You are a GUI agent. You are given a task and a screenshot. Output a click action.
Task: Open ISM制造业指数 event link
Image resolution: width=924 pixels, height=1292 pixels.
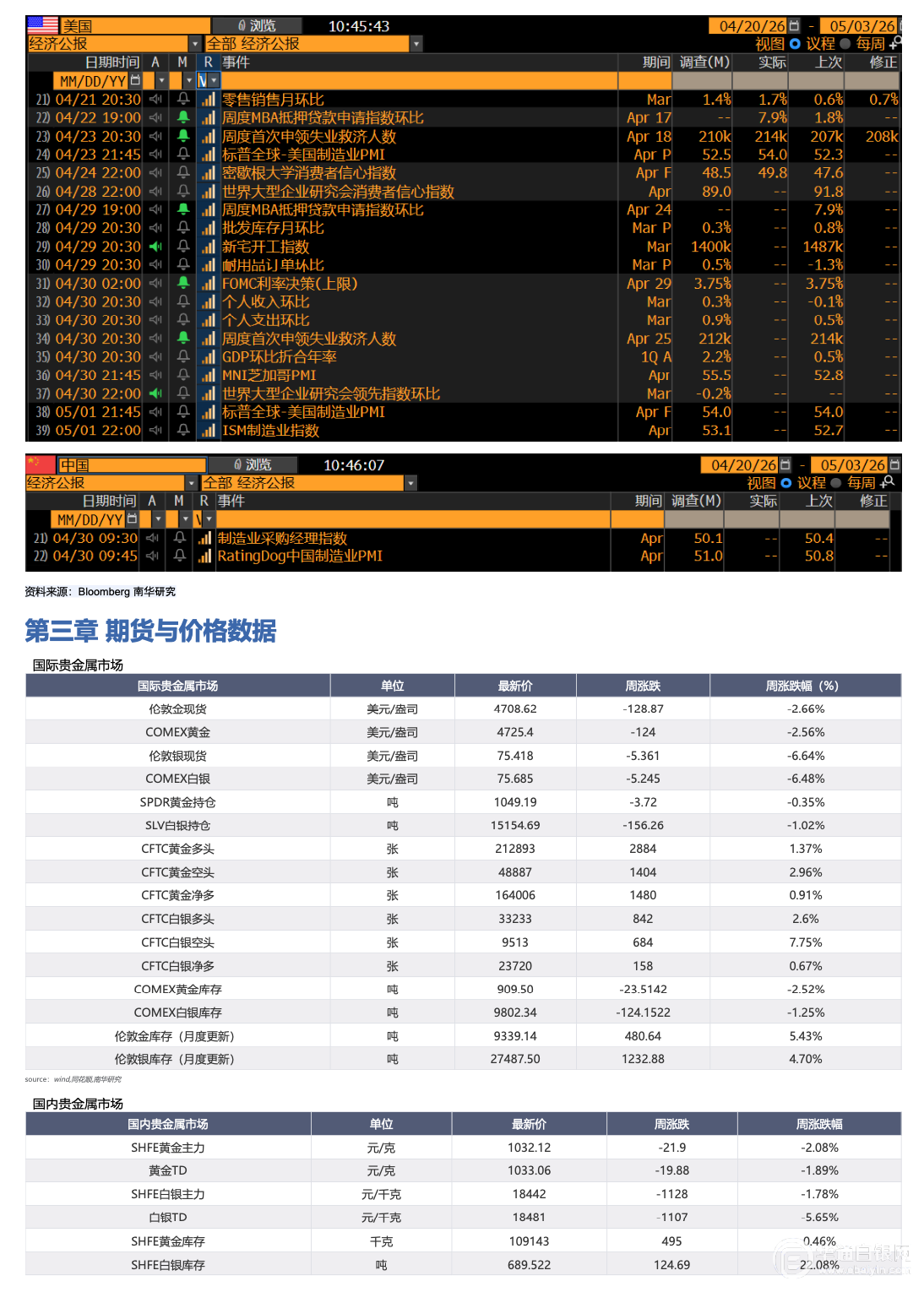coord(270,431)
